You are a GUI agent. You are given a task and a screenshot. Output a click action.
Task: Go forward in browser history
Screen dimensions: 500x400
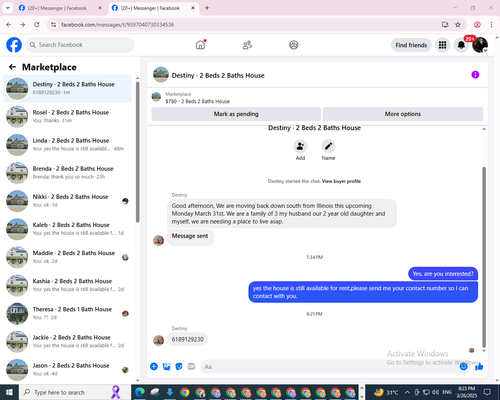[x=22, y=24]
